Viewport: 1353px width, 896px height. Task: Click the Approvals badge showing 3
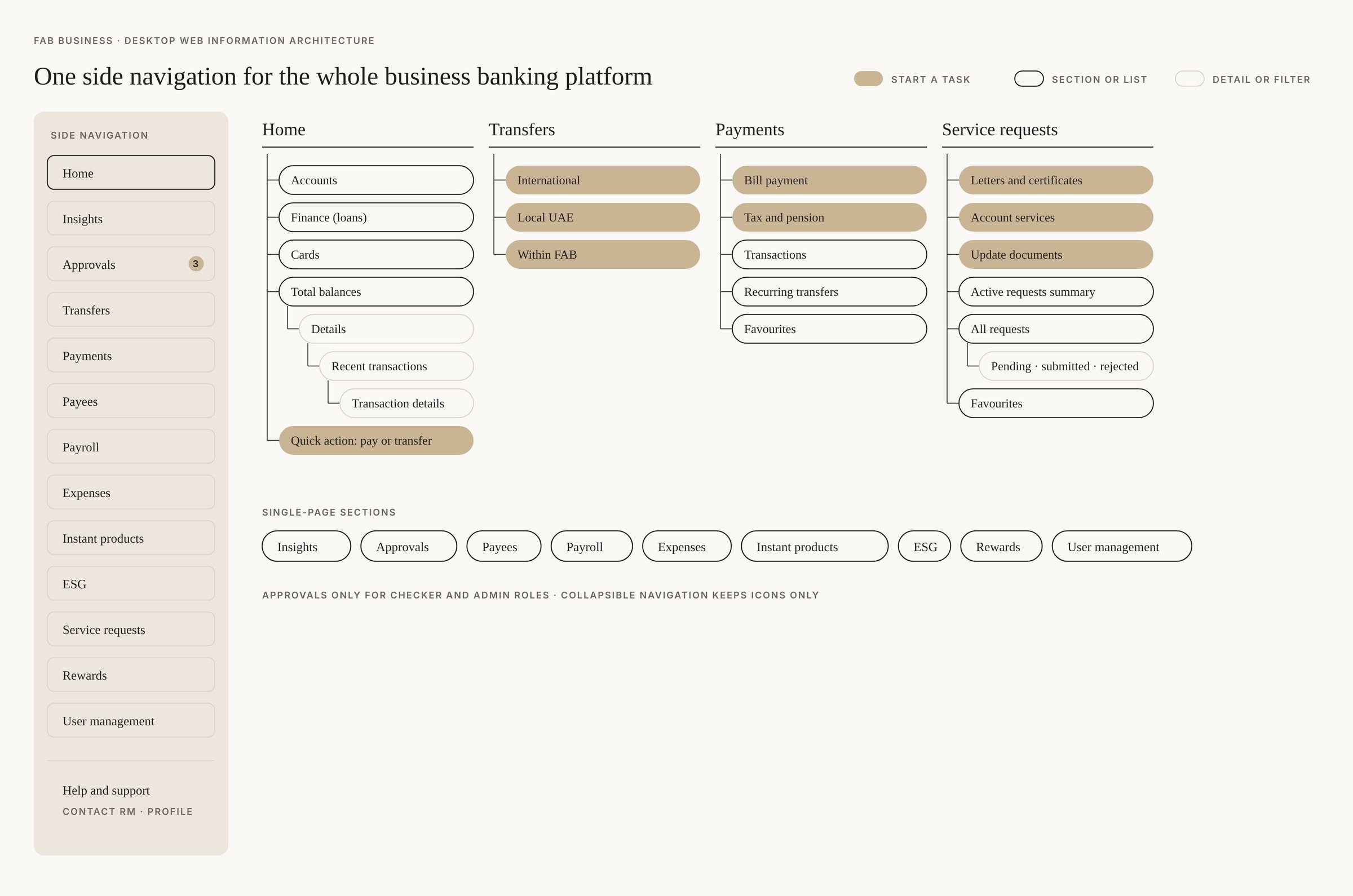(196, 264)
